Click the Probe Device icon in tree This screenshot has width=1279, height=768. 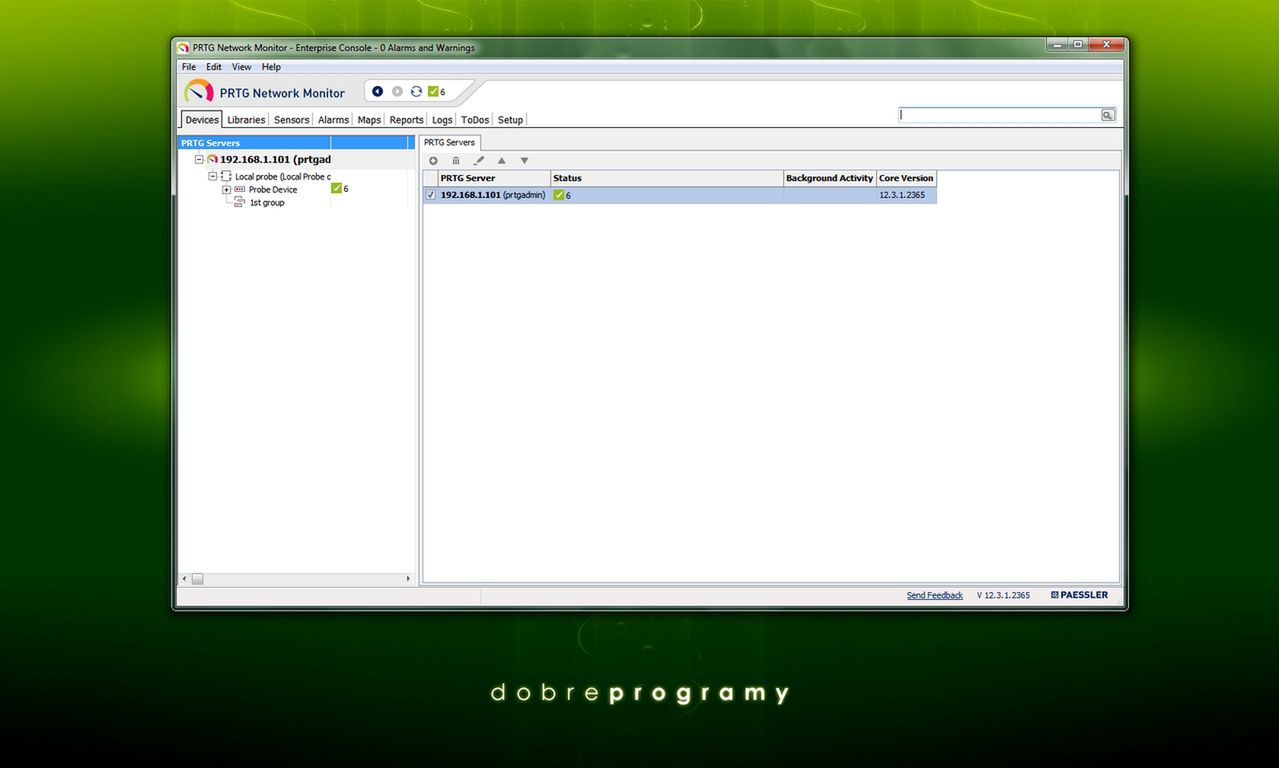(x=240, y=189)
